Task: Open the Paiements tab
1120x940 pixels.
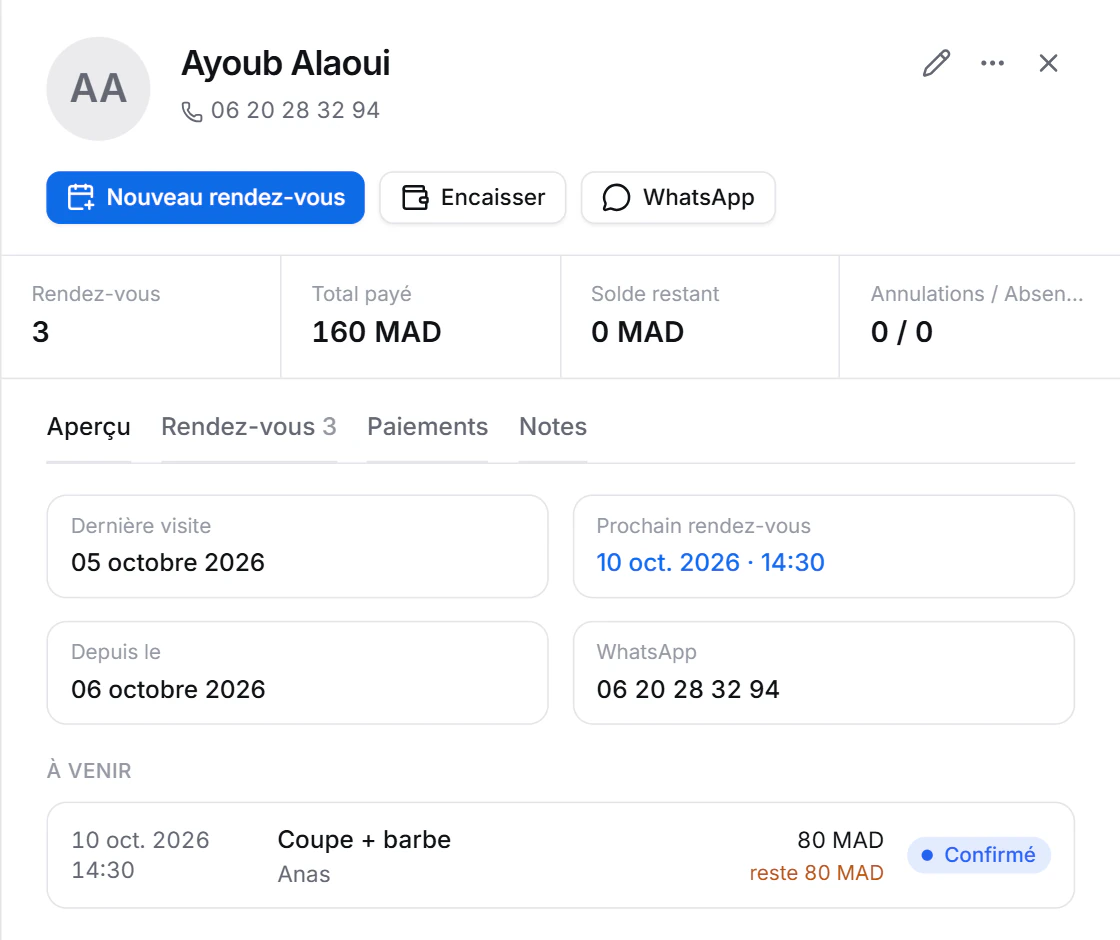Action: point(427,426)
